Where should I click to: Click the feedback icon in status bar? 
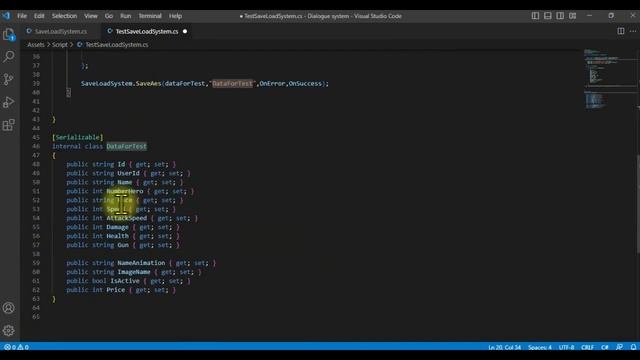tap(620, 347)
